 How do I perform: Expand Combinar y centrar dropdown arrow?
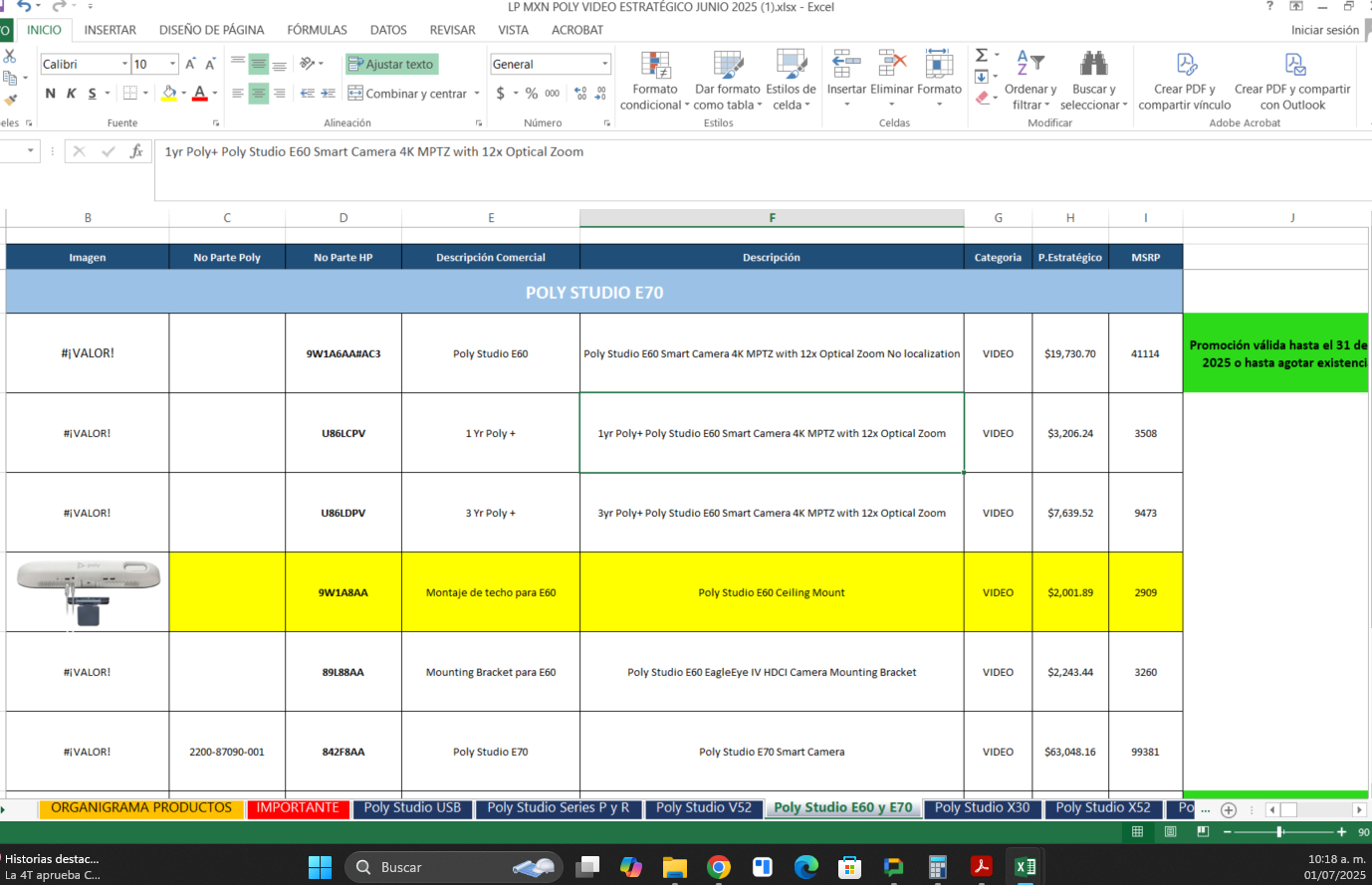(477, 94)
